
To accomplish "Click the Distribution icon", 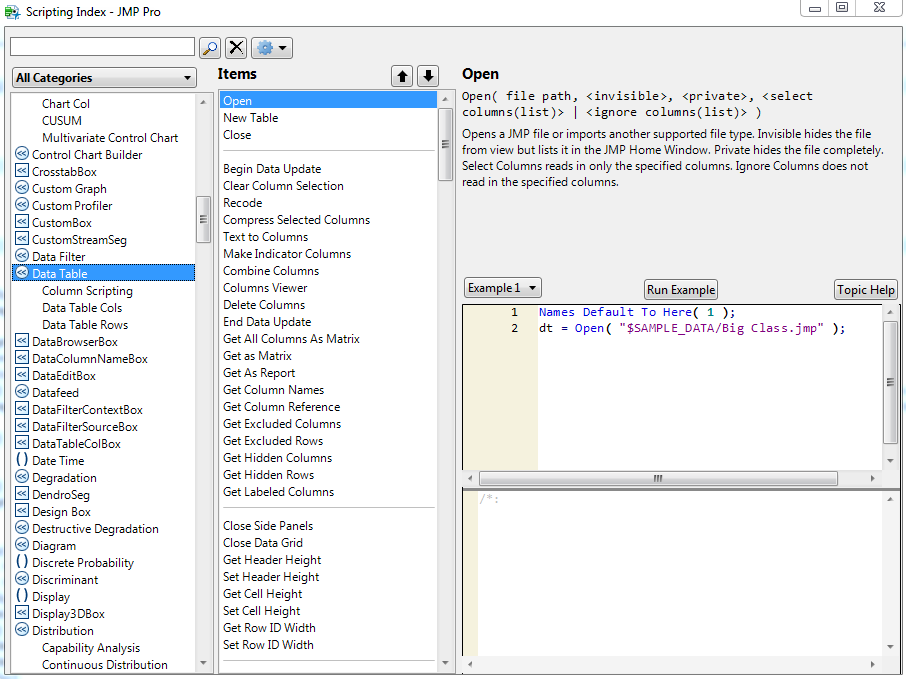I will tap(22, 630).
